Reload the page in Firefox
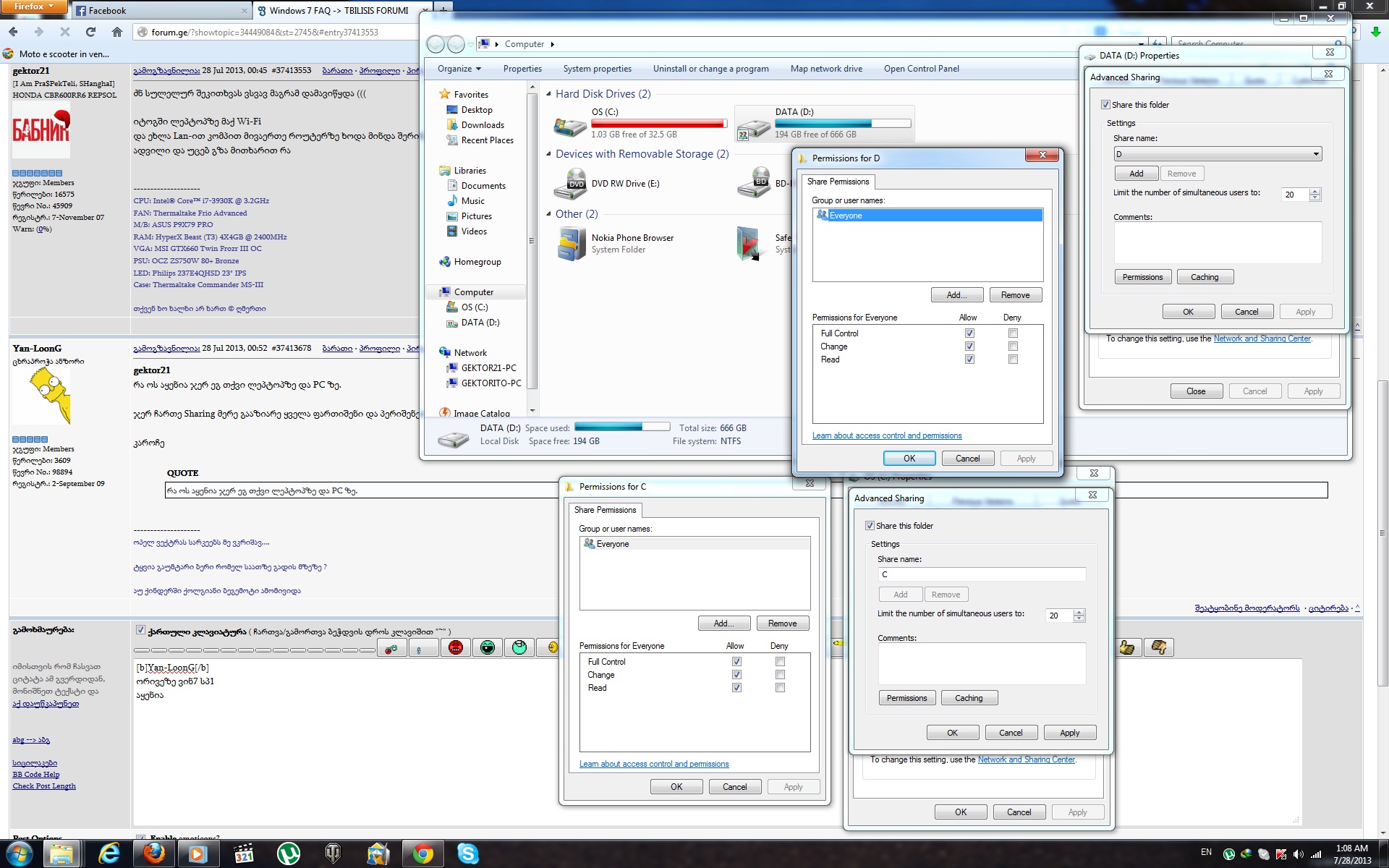Viewport: 1389px width, 868px height. click(x=90, y=32)
